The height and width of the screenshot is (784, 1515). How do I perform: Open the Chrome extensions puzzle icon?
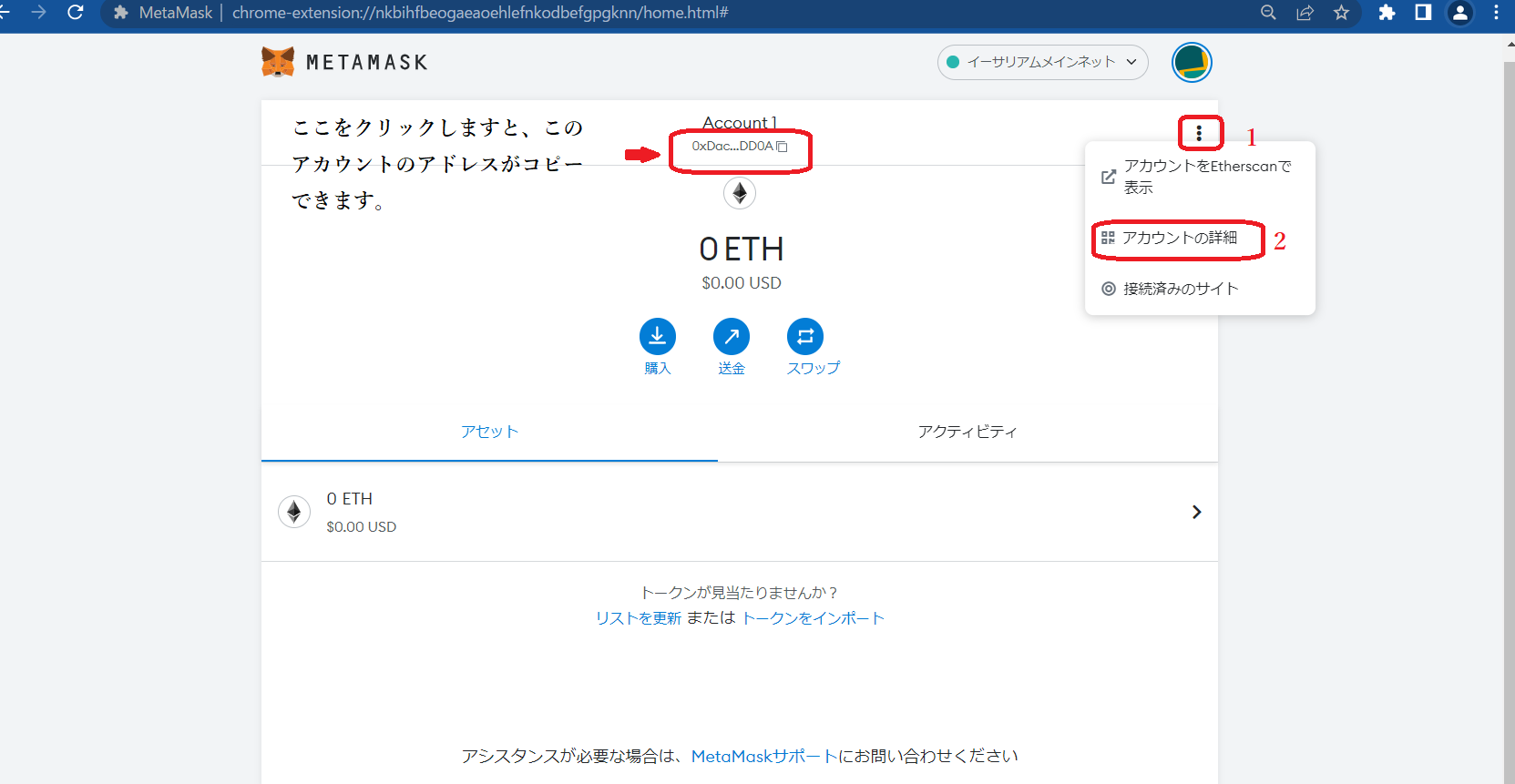1387,13
